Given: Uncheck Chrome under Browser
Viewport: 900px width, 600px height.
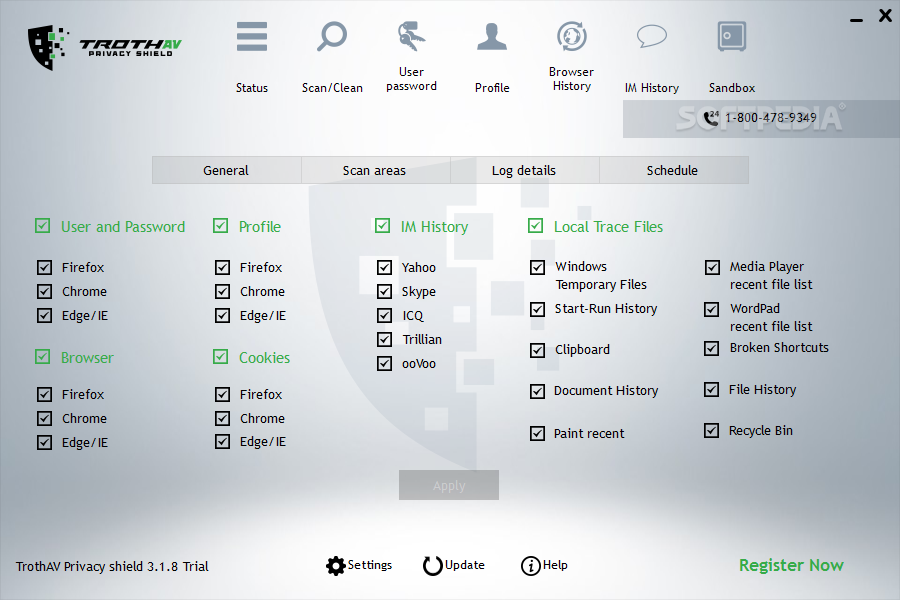Looking at the screenshot, I should click(x=44, y=418).
